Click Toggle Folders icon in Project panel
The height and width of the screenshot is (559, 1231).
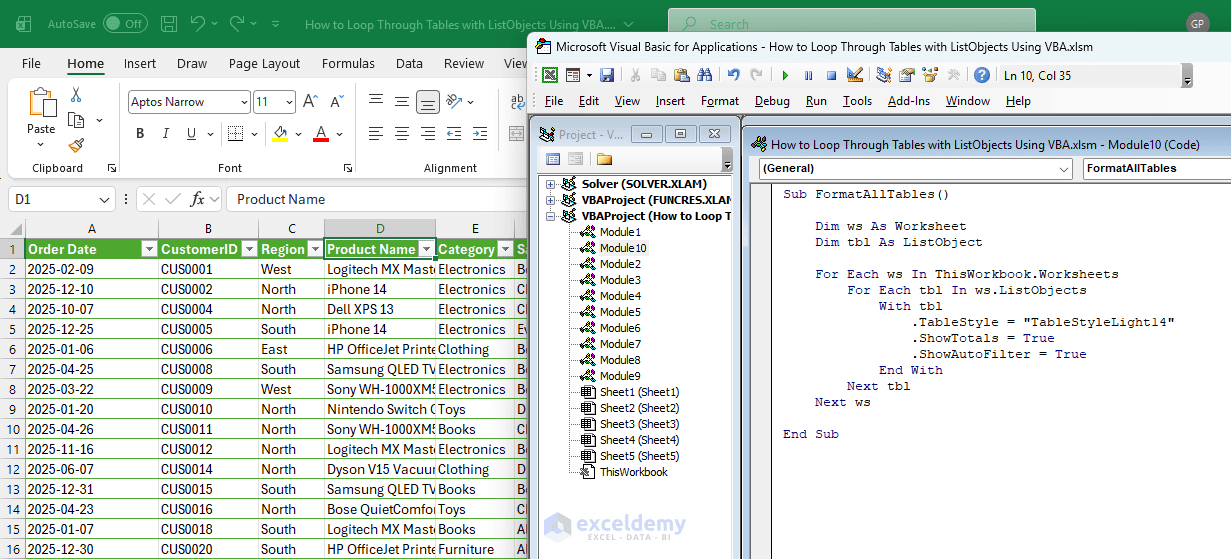click(604, 159)
